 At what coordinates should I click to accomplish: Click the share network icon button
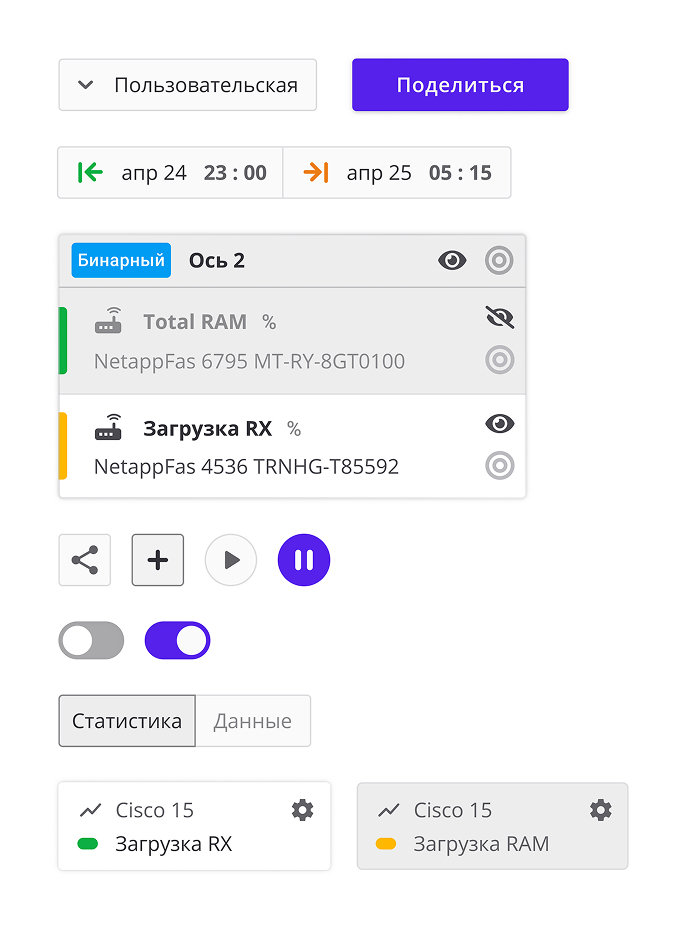click(x=85, y=560)
